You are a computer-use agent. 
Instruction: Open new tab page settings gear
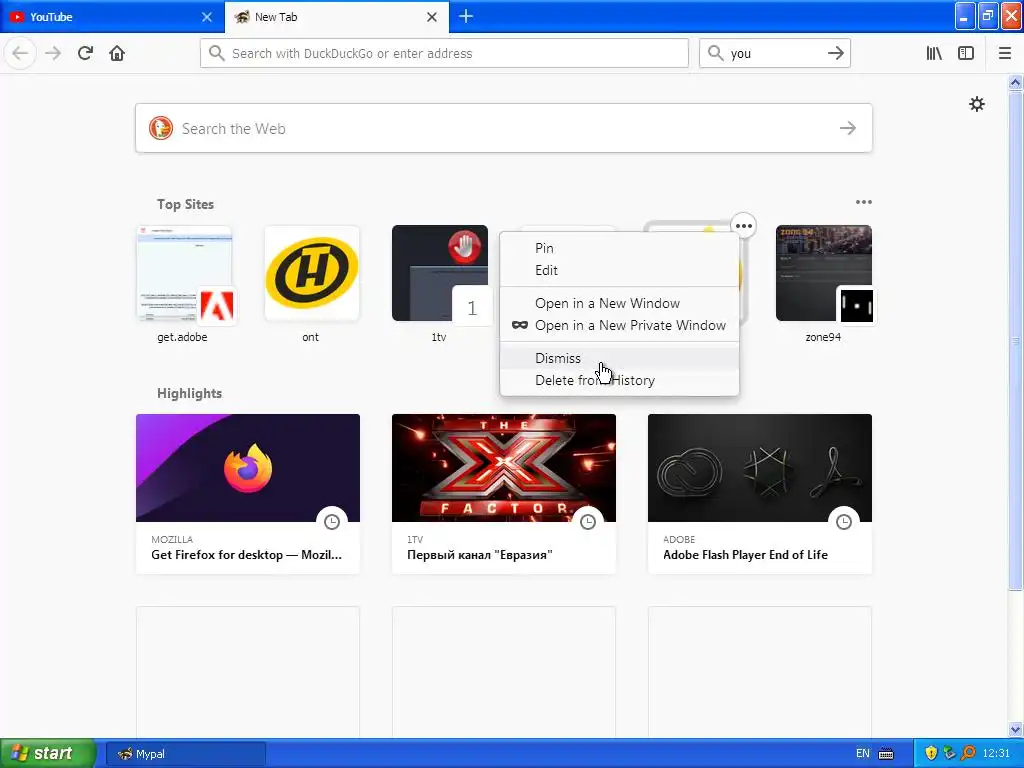click(976, 104)
